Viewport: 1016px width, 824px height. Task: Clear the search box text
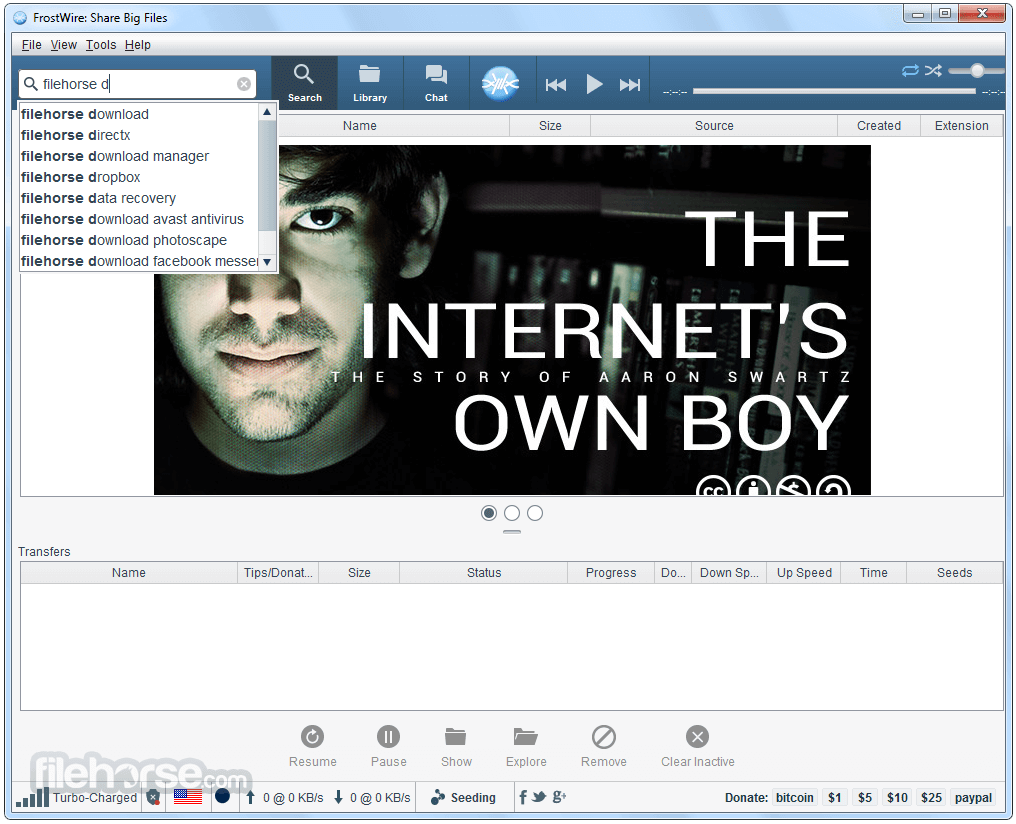(244, 84)
